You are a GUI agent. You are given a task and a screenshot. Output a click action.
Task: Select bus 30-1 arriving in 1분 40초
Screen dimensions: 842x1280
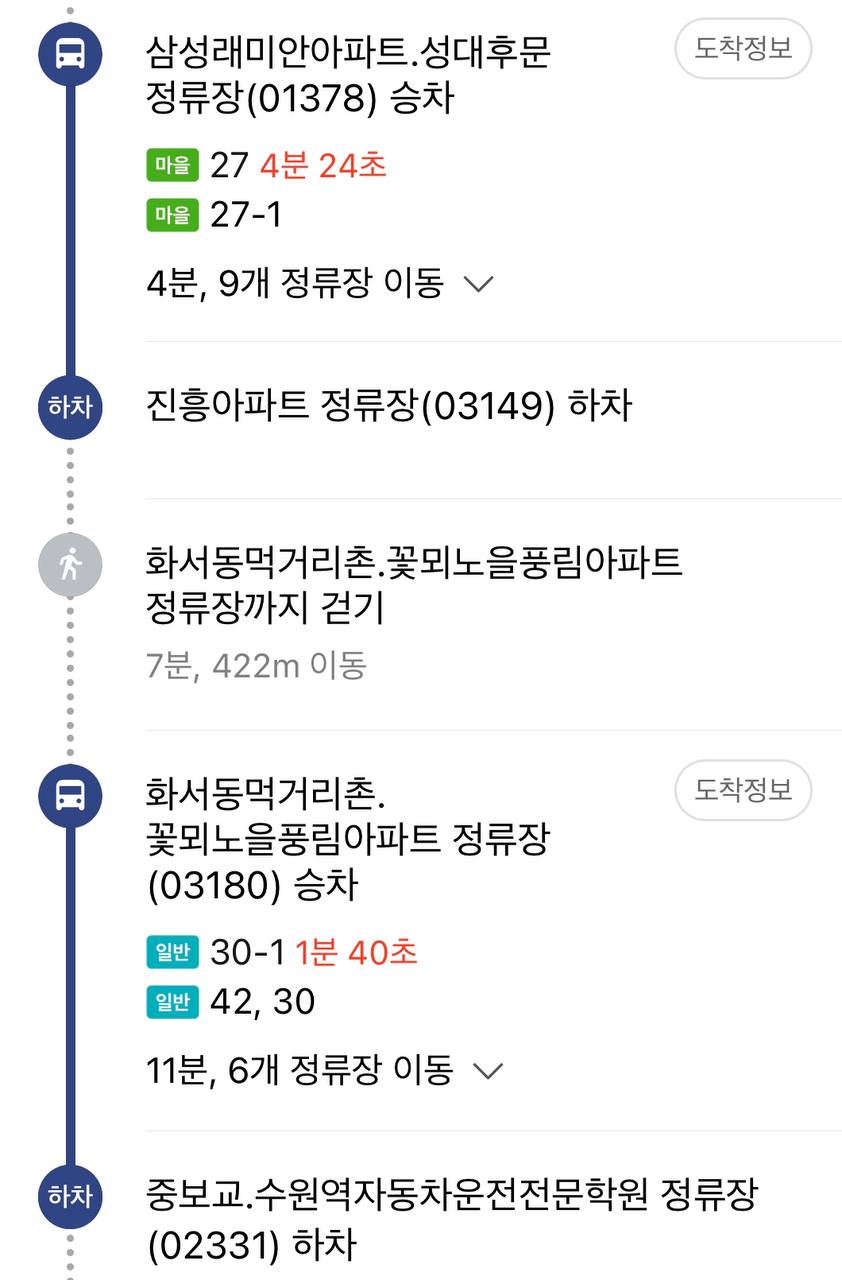coord(314,952)
